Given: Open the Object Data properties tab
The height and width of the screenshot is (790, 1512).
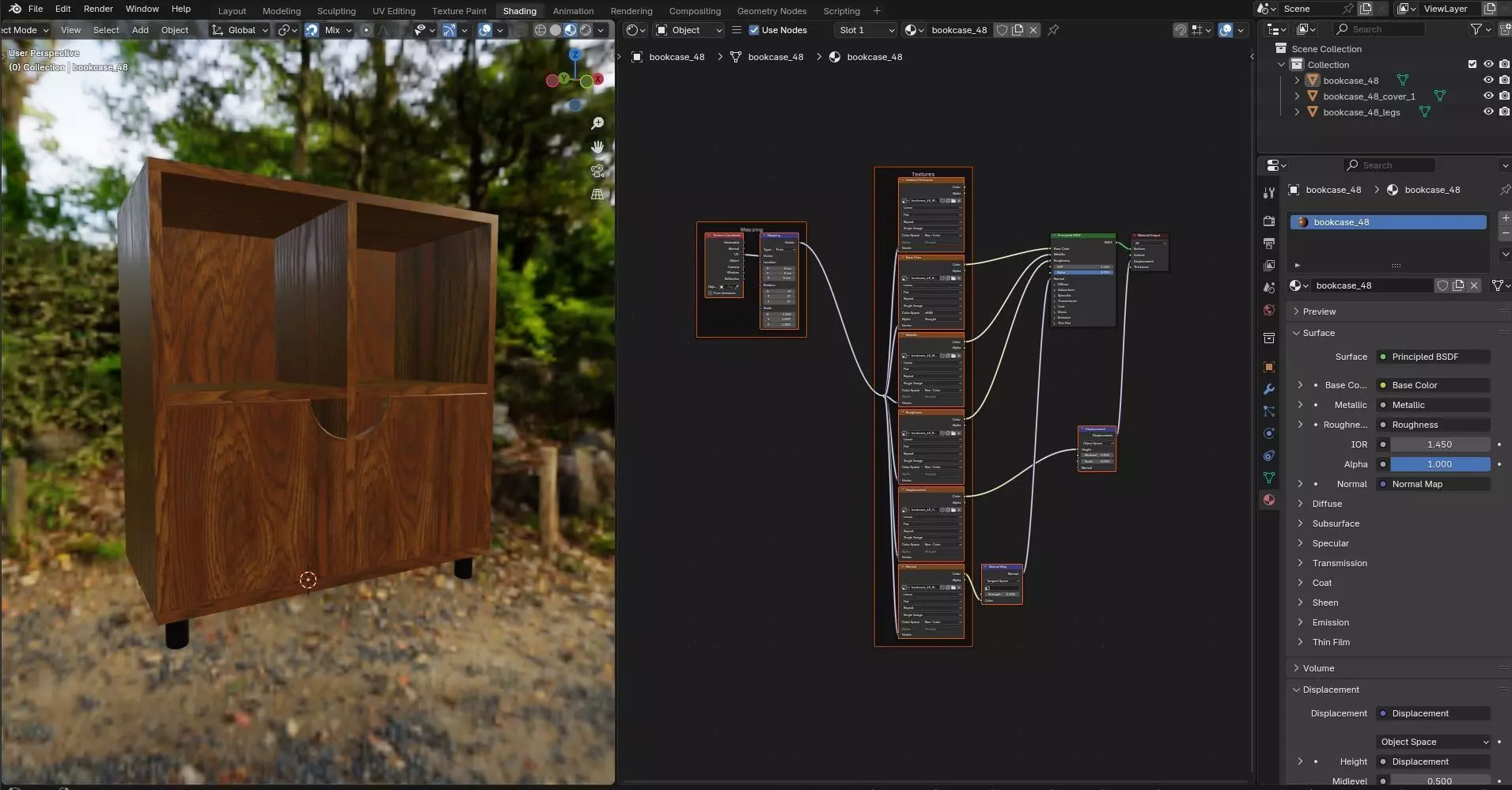Looking at the screenshot, I should pos(1269,478).
